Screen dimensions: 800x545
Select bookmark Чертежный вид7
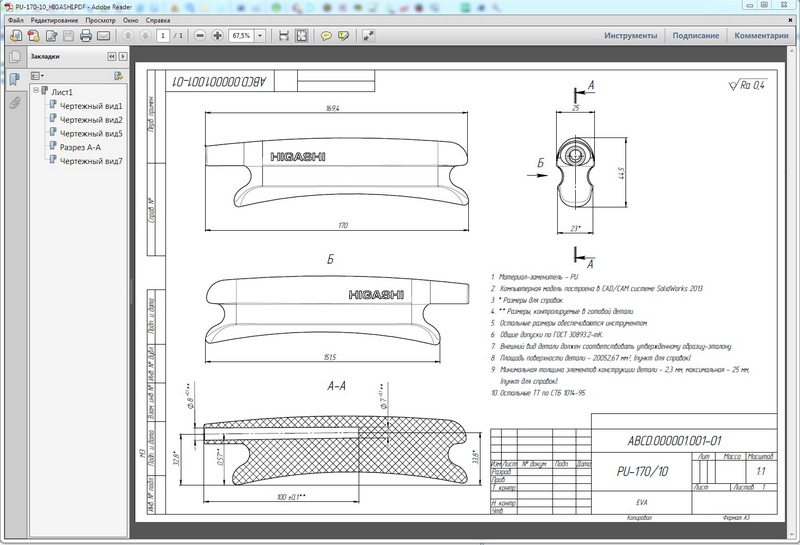click(91, 161)
